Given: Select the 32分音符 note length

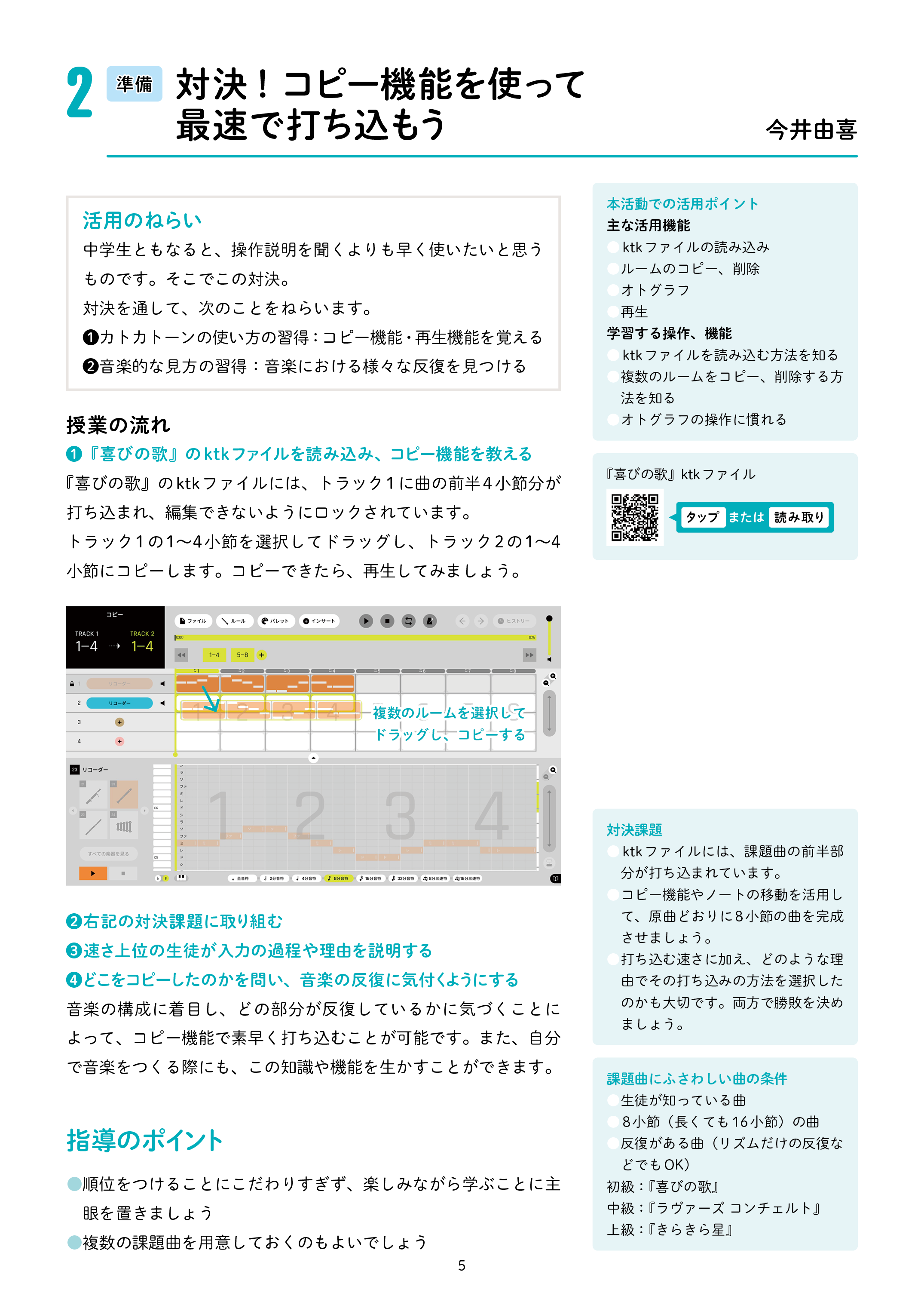Looking at the screenshot, I should [403, 878].
